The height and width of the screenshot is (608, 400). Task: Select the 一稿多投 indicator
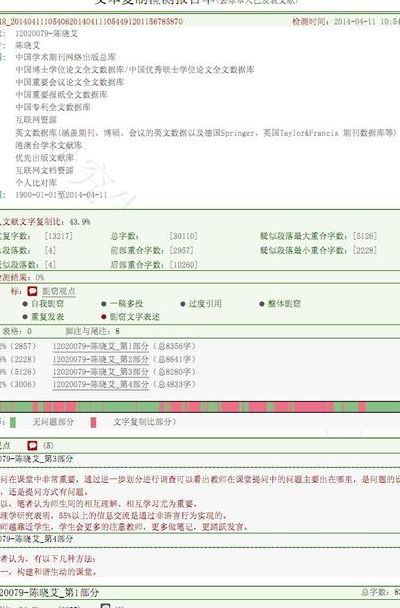[x=122, y=304]
